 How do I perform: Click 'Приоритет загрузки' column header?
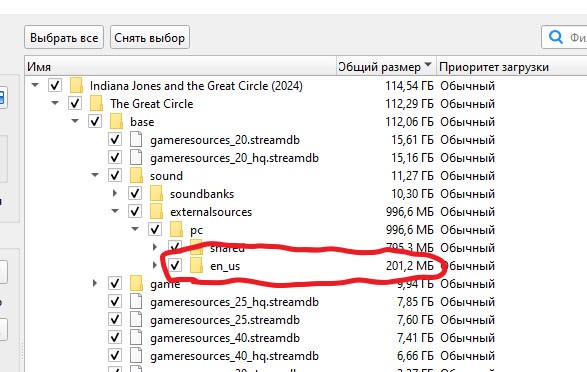(511, 67)
